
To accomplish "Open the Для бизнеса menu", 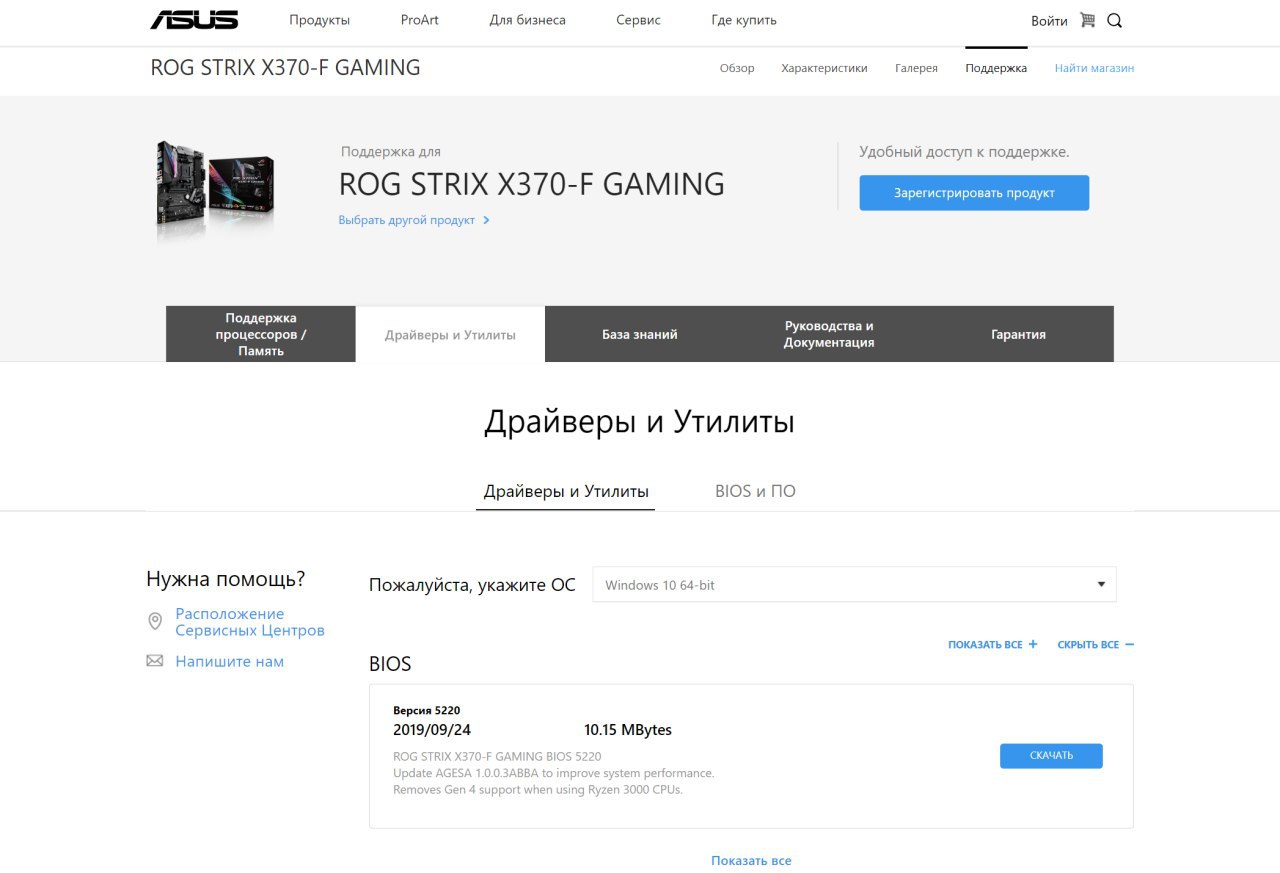I will 527,20.
